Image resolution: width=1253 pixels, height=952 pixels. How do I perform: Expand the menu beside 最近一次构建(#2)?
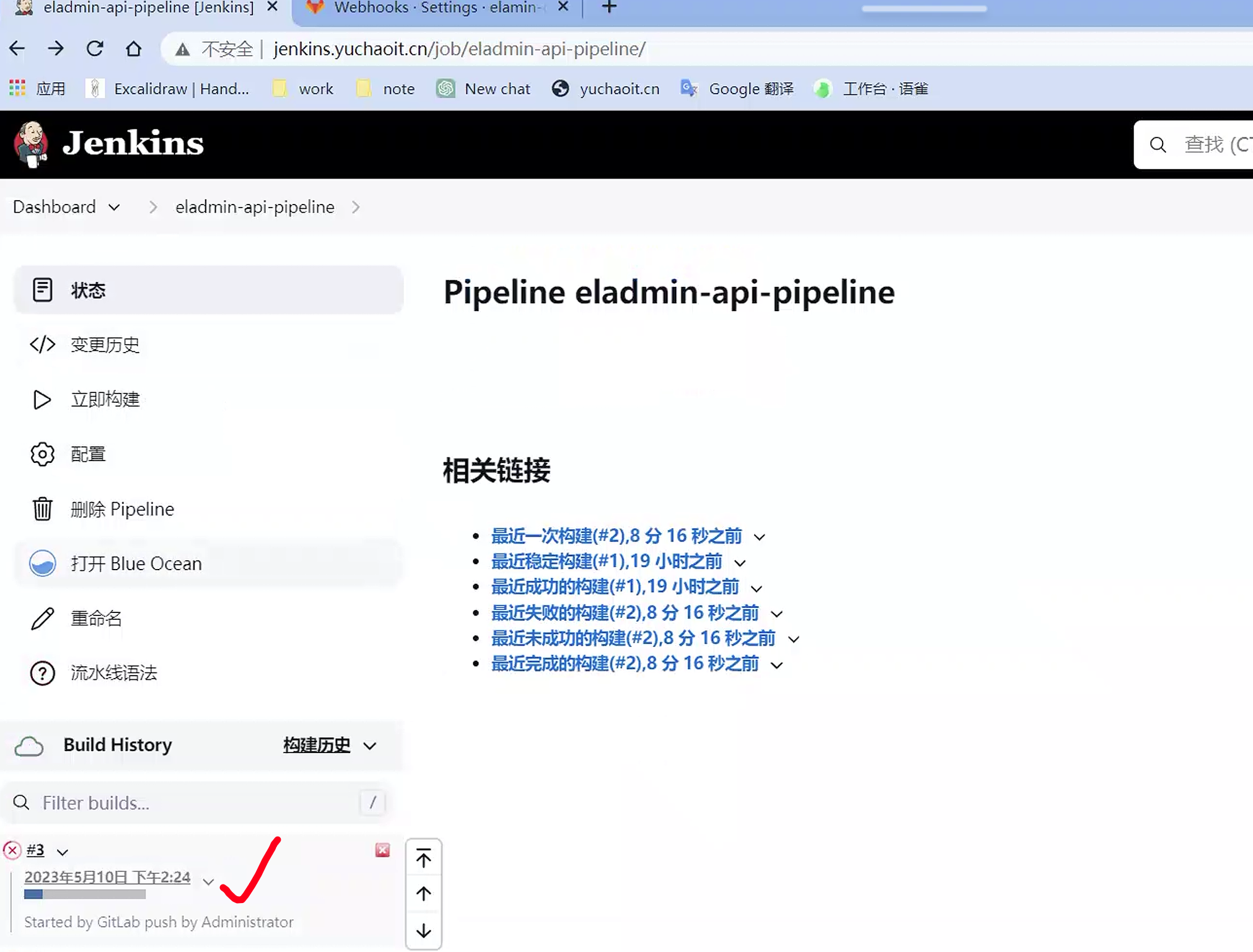pos(759,537)
